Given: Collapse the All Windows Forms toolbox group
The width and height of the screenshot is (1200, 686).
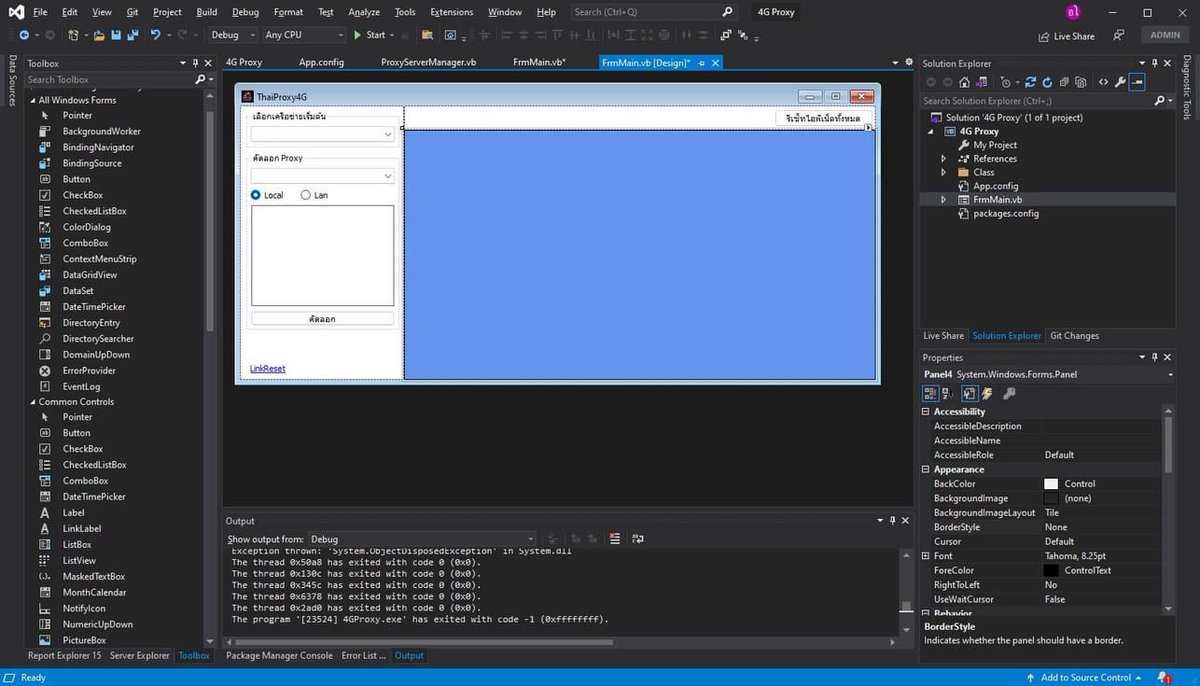Looking at the screenshot, I should coord(32,100).
